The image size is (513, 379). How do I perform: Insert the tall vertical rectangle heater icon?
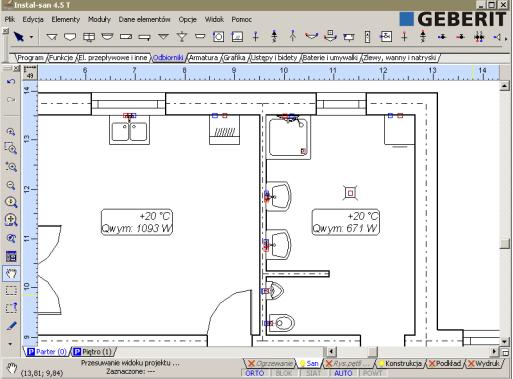(367, 36)
